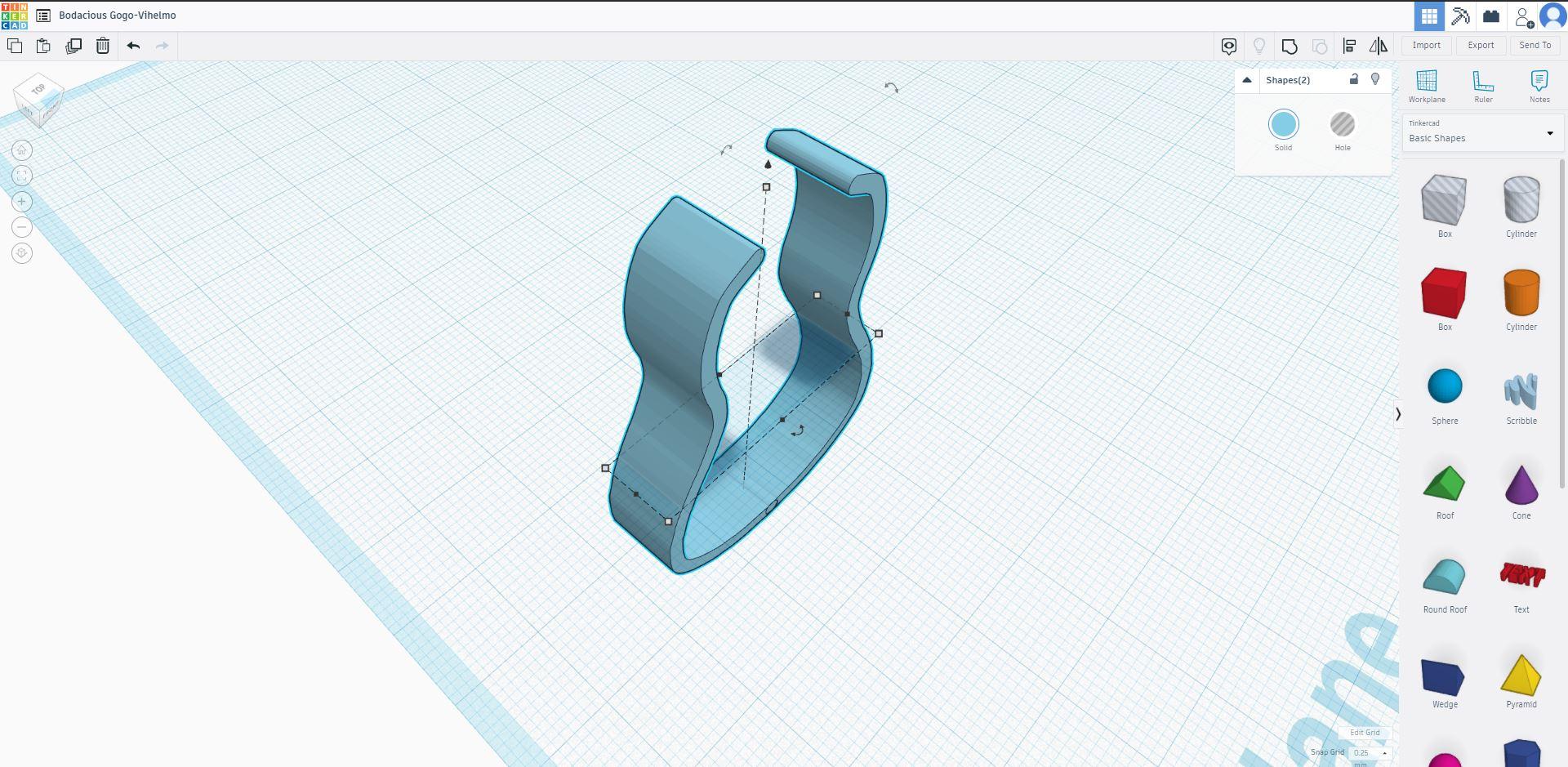Fit all in view button

(x=22, y=176)
